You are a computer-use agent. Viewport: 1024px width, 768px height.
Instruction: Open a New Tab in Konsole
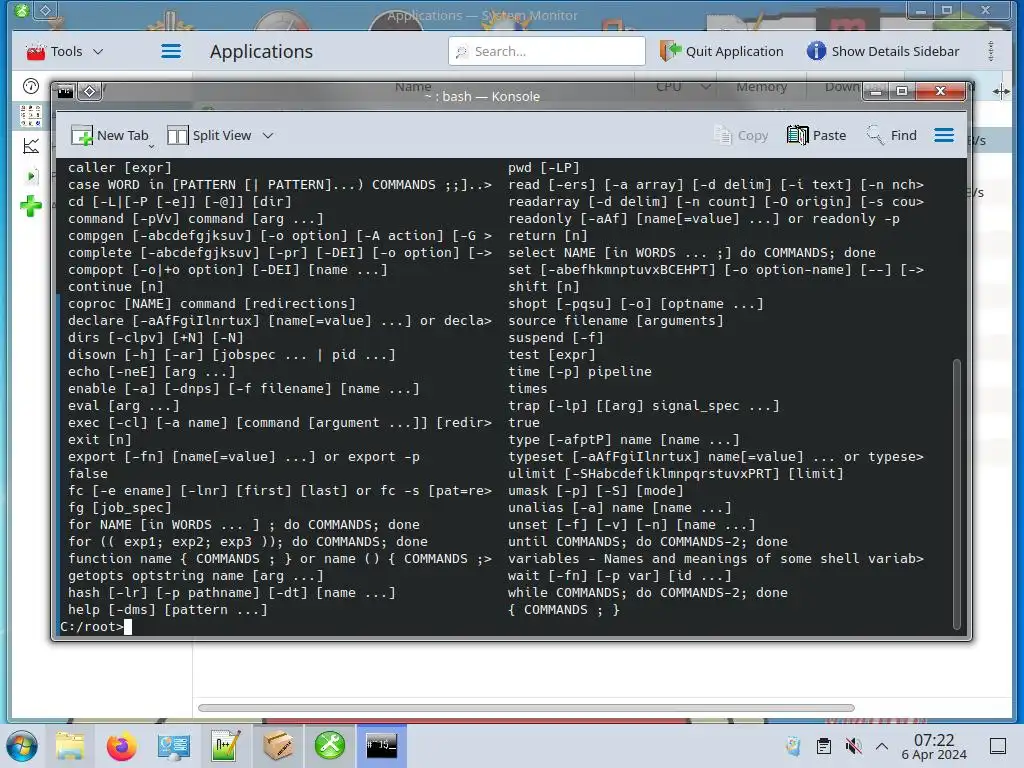[110, 135]
